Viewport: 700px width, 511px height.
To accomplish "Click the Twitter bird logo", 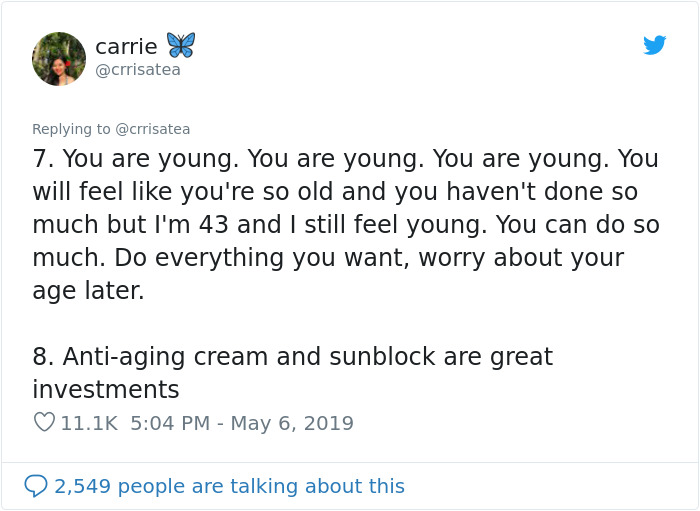I will [x=654, y=45].
